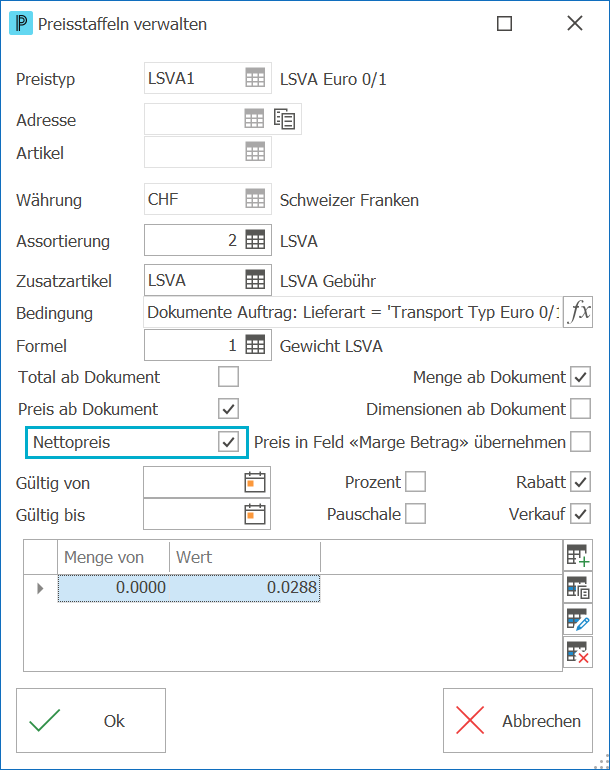Viewport: 610px width, 770px height.
Task: Open the Adresse lookup table icon
Action: tap(254, 119)
